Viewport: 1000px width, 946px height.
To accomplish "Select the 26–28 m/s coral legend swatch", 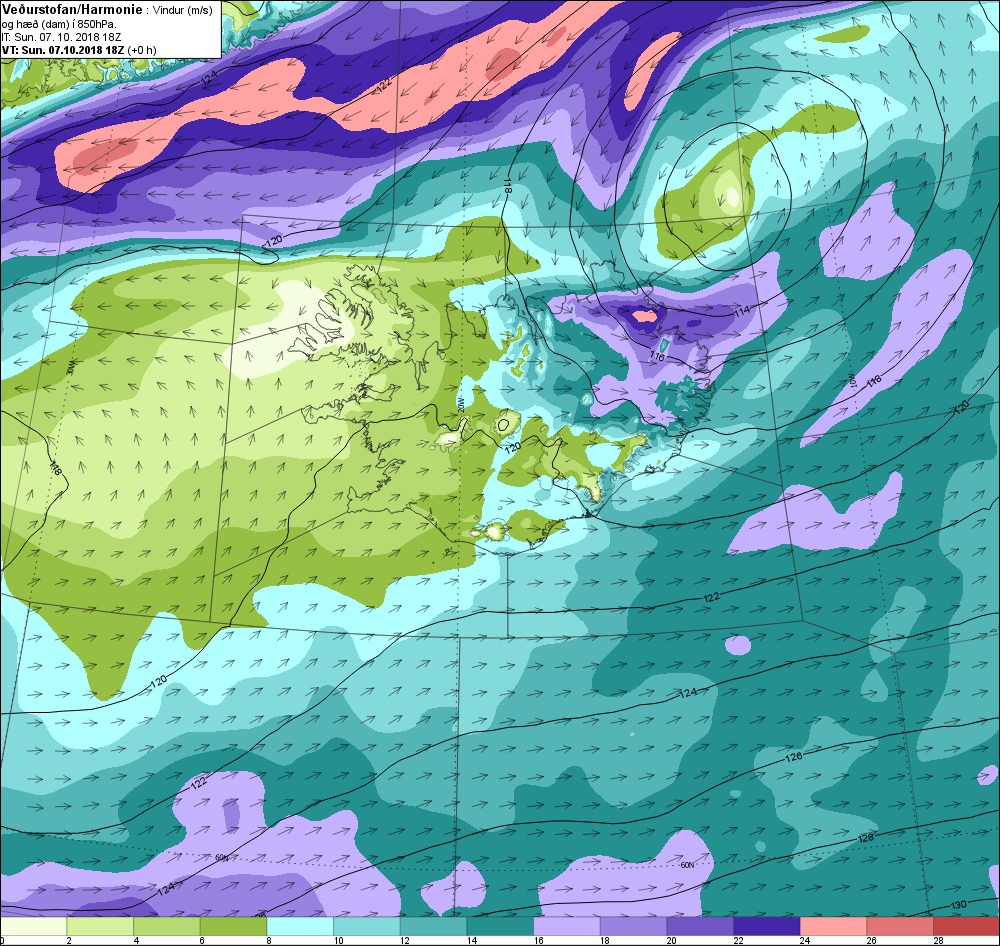I will [x=900, y=926].
